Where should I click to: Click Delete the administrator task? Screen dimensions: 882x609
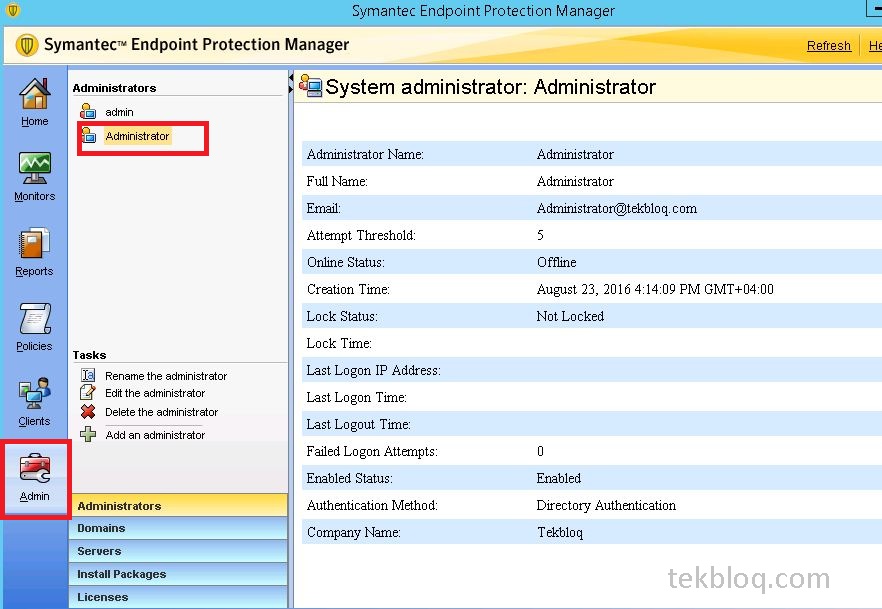161,412
